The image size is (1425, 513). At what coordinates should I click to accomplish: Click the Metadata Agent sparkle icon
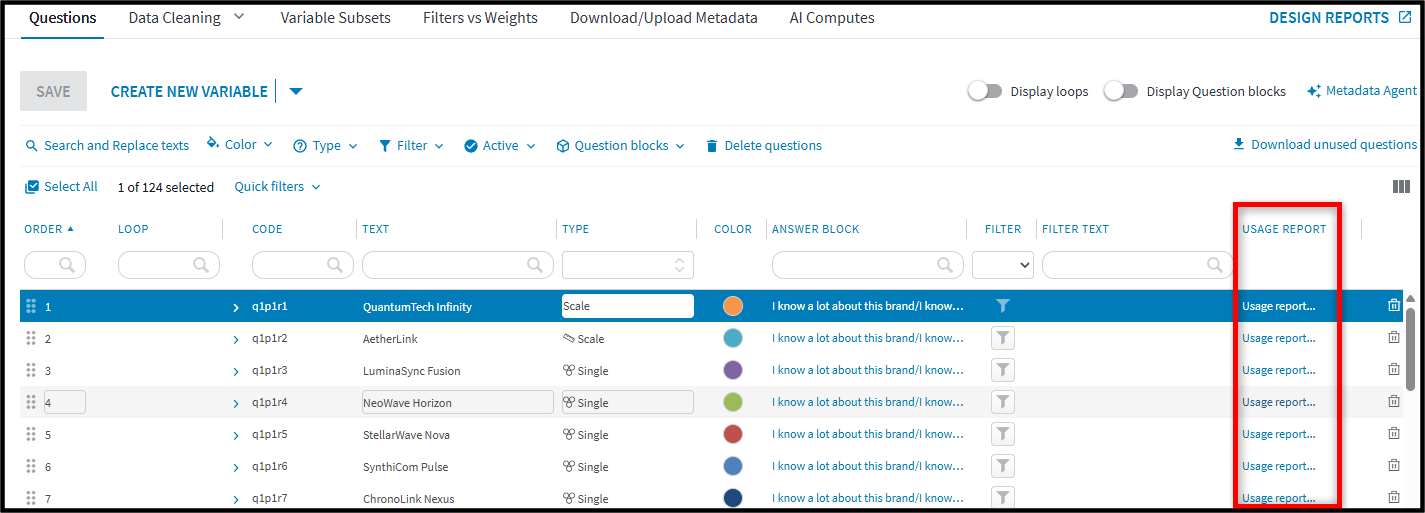pyautogui.click(x=1314, y=91)
